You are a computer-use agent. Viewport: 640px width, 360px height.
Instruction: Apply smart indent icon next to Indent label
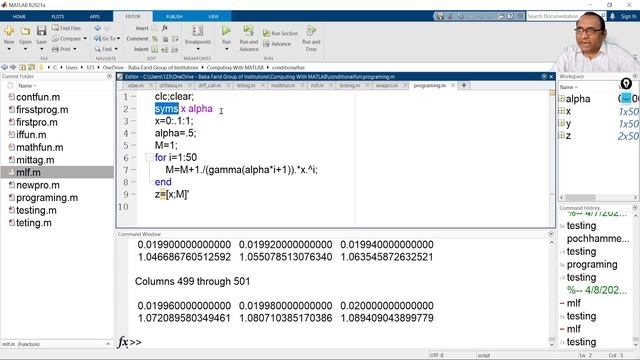coord(155,49)
